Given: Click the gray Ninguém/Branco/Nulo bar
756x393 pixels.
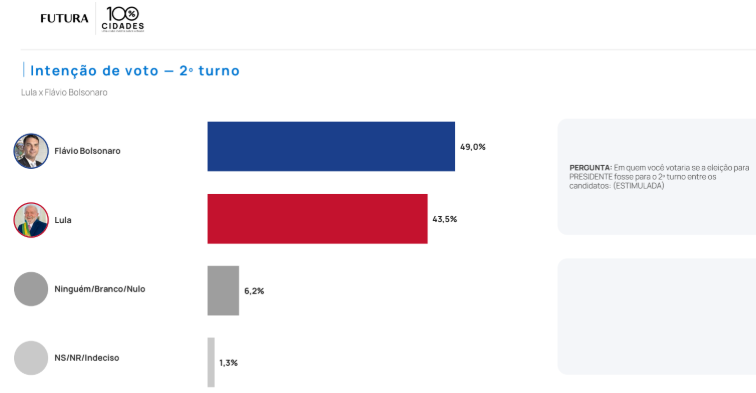Looking at the screenshot, I should pyautogui.click(x=223, y=291).
